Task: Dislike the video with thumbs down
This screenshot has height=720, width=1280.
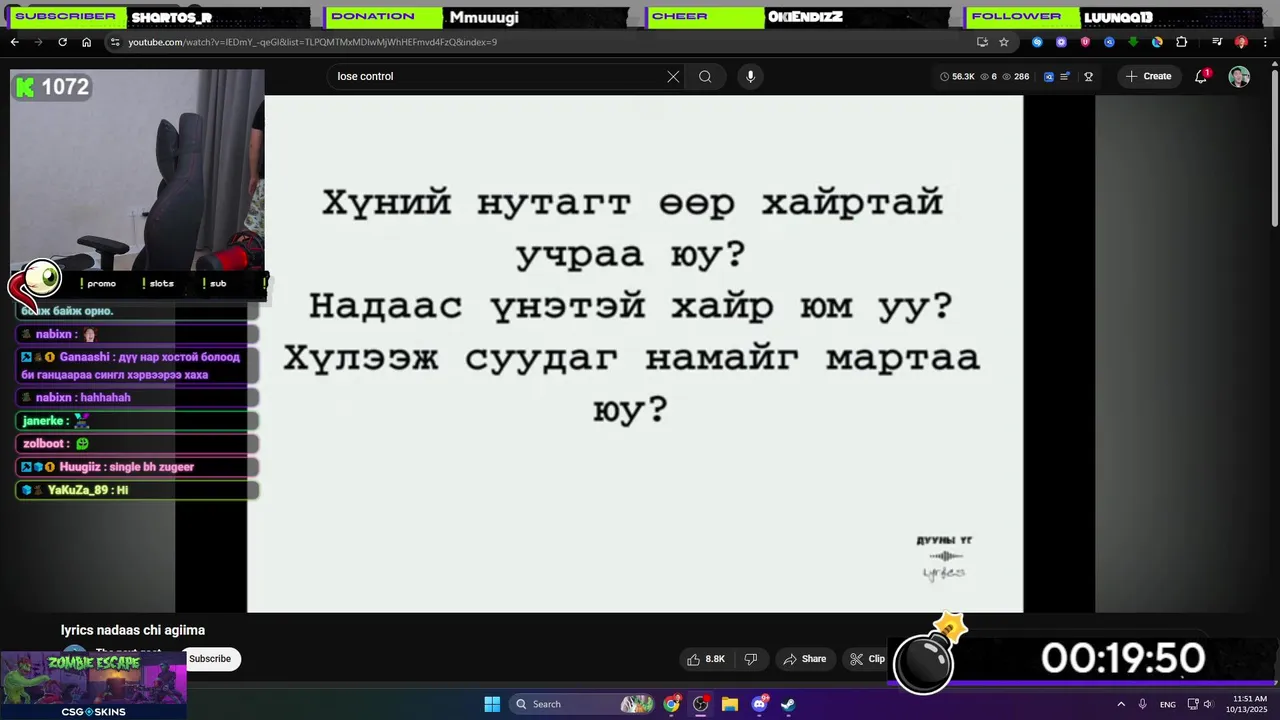Action: point(751,659)
